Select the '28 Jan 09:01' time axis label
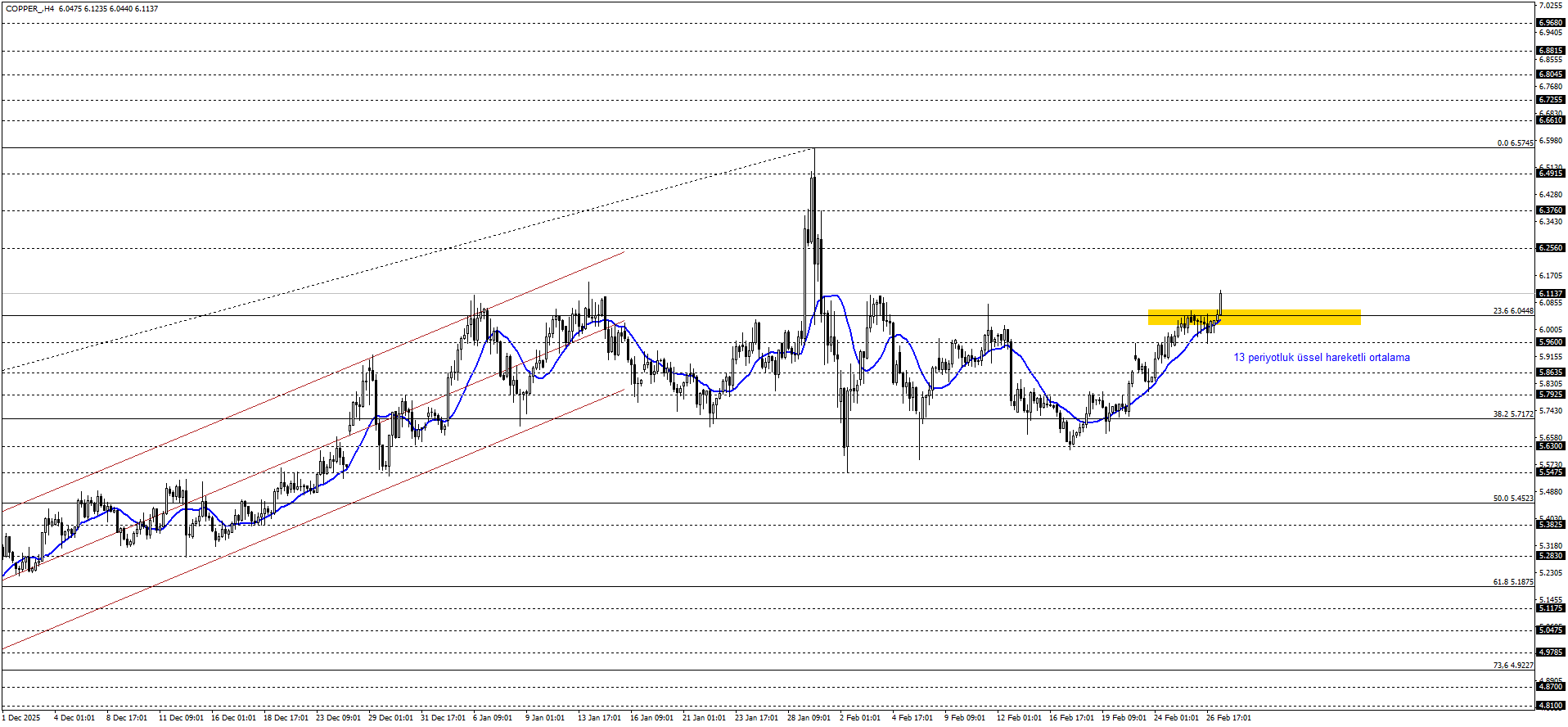The height and width of the screenshot is (727, 1568). tap(808, 718)
